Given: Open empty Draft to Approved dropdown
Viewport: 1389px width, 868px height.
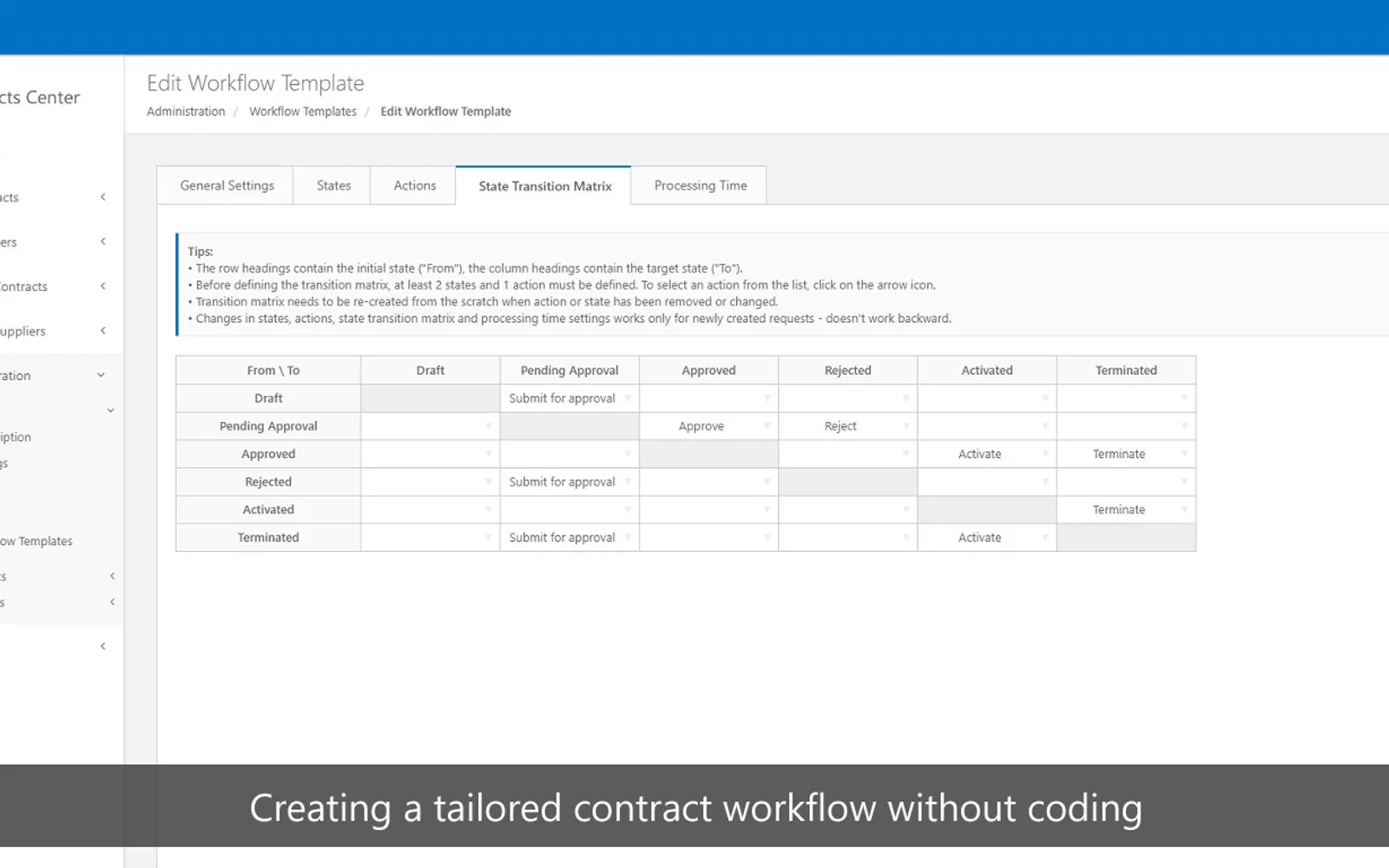Looking at the screenshot, I should [708, 398].
